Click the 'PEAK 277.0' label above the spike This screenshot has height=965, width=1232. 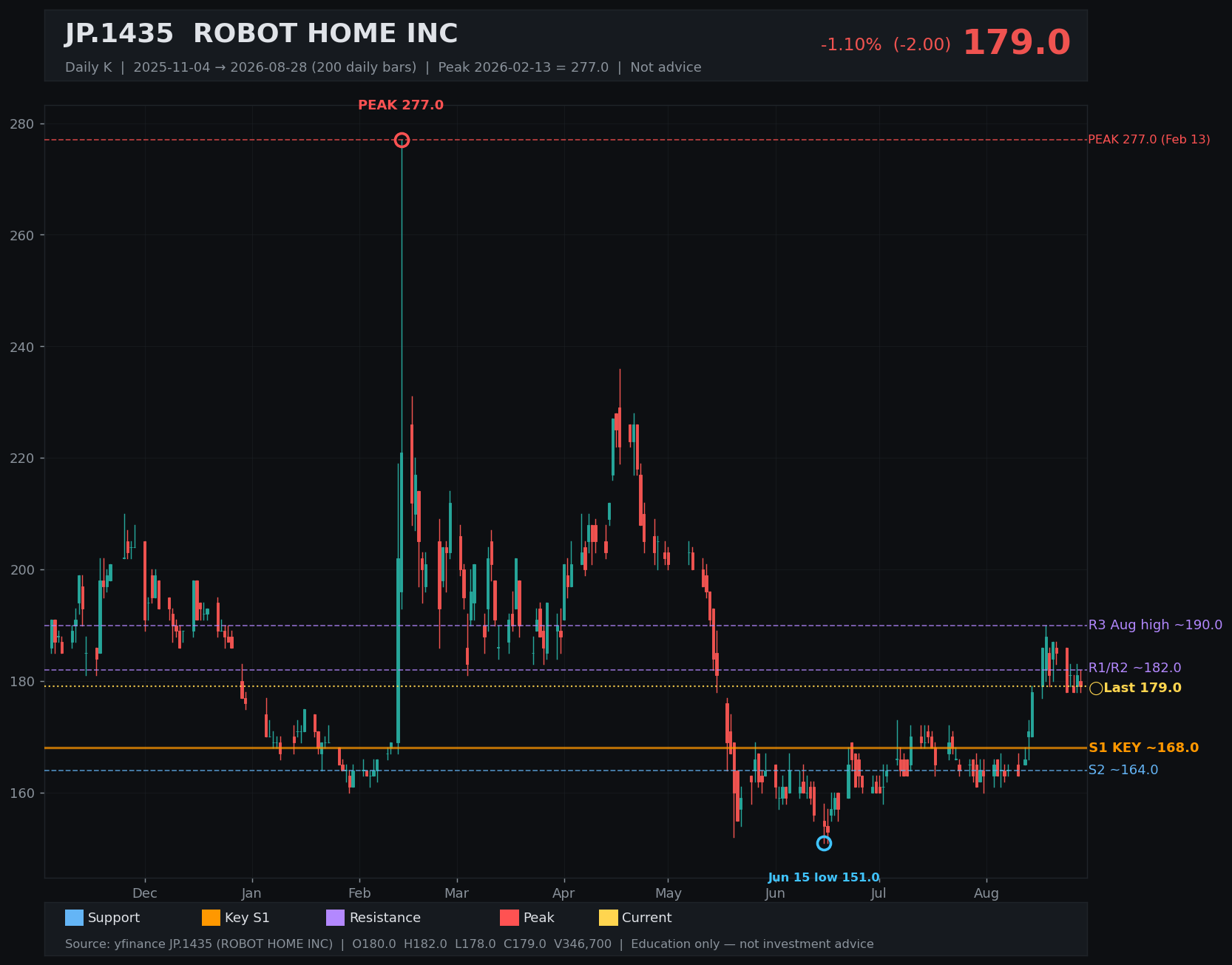401,105
